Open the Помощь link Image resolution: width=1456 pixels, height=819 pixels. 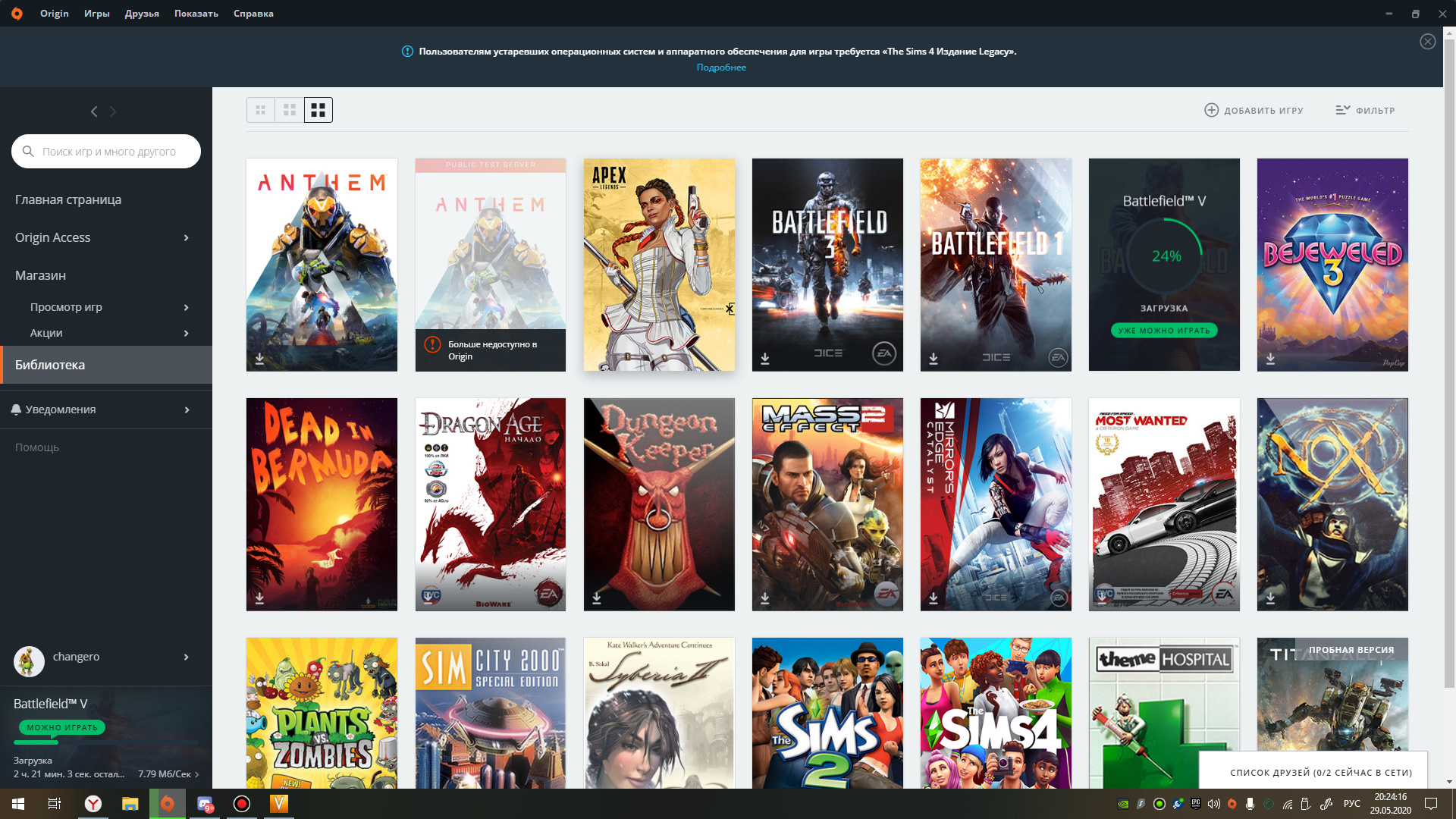(x=37, y=447)
